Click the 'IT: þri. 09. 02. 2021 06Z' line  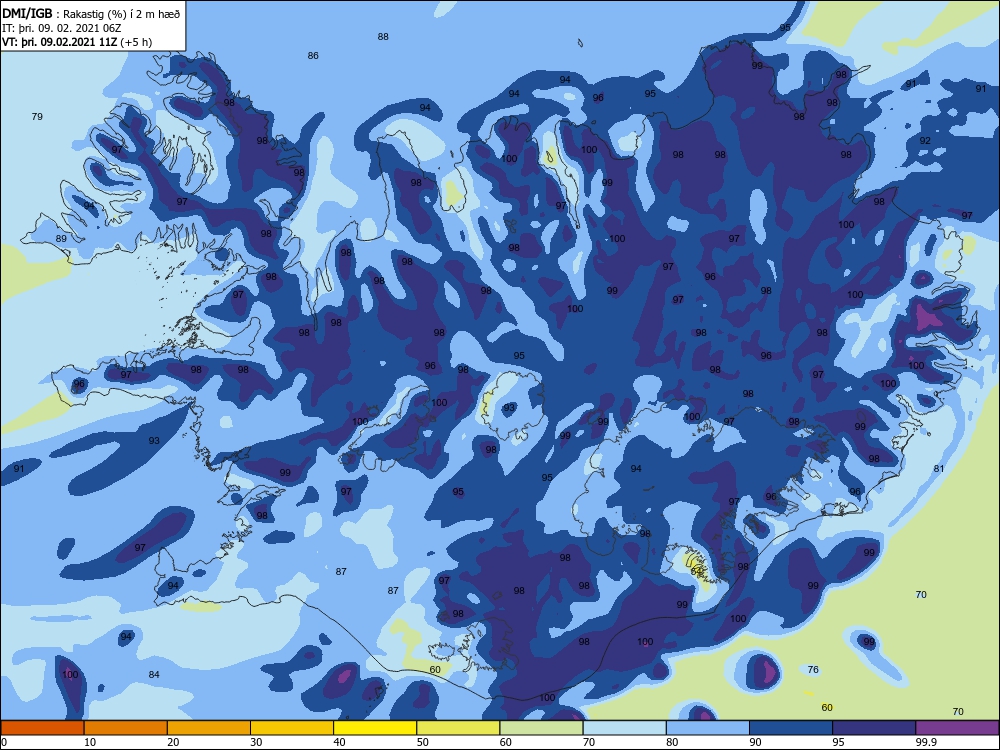(x=61, y=28)
